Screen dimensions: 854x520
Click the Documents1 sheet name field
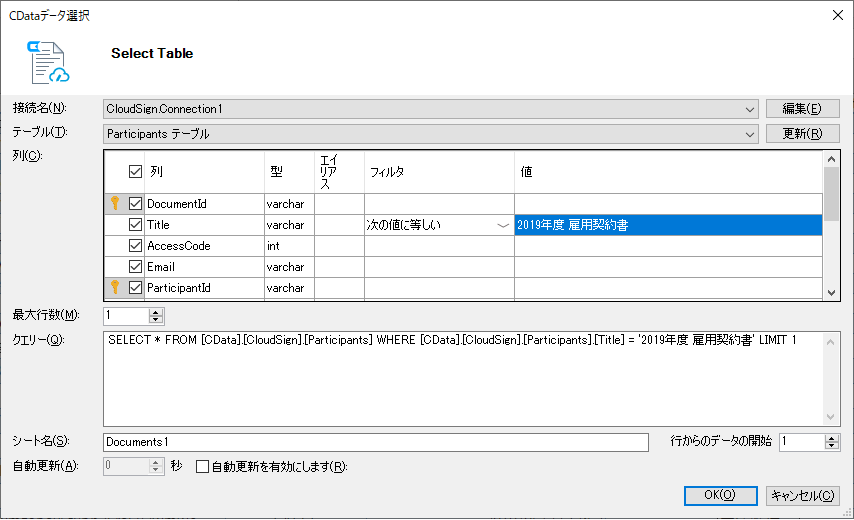coord(376,442)
